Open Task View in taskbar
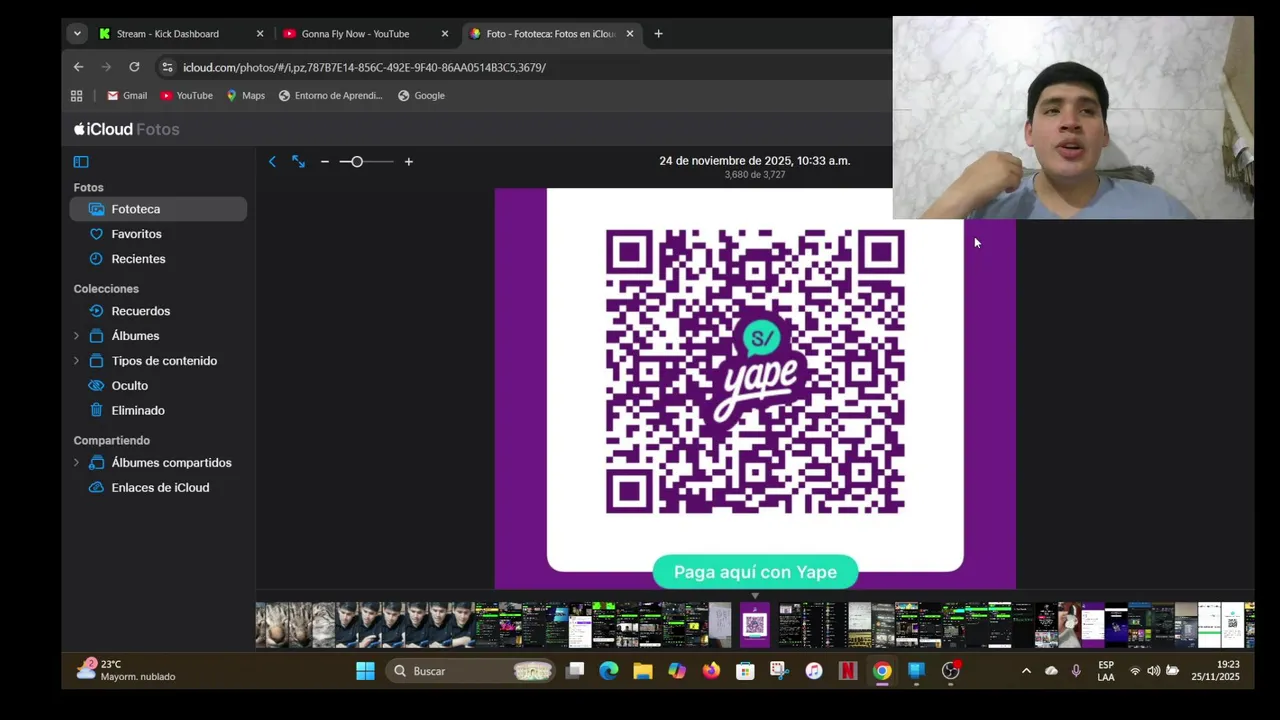 (575, 671)
